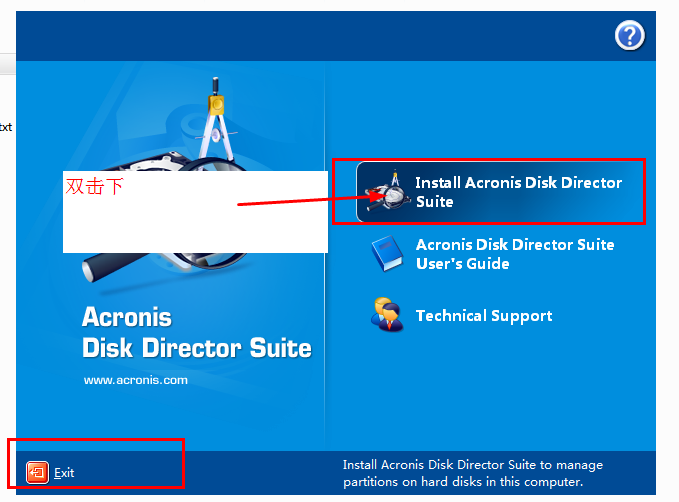
Task: Visit the www.acronis.com link
Action: (x=136, y=380)
